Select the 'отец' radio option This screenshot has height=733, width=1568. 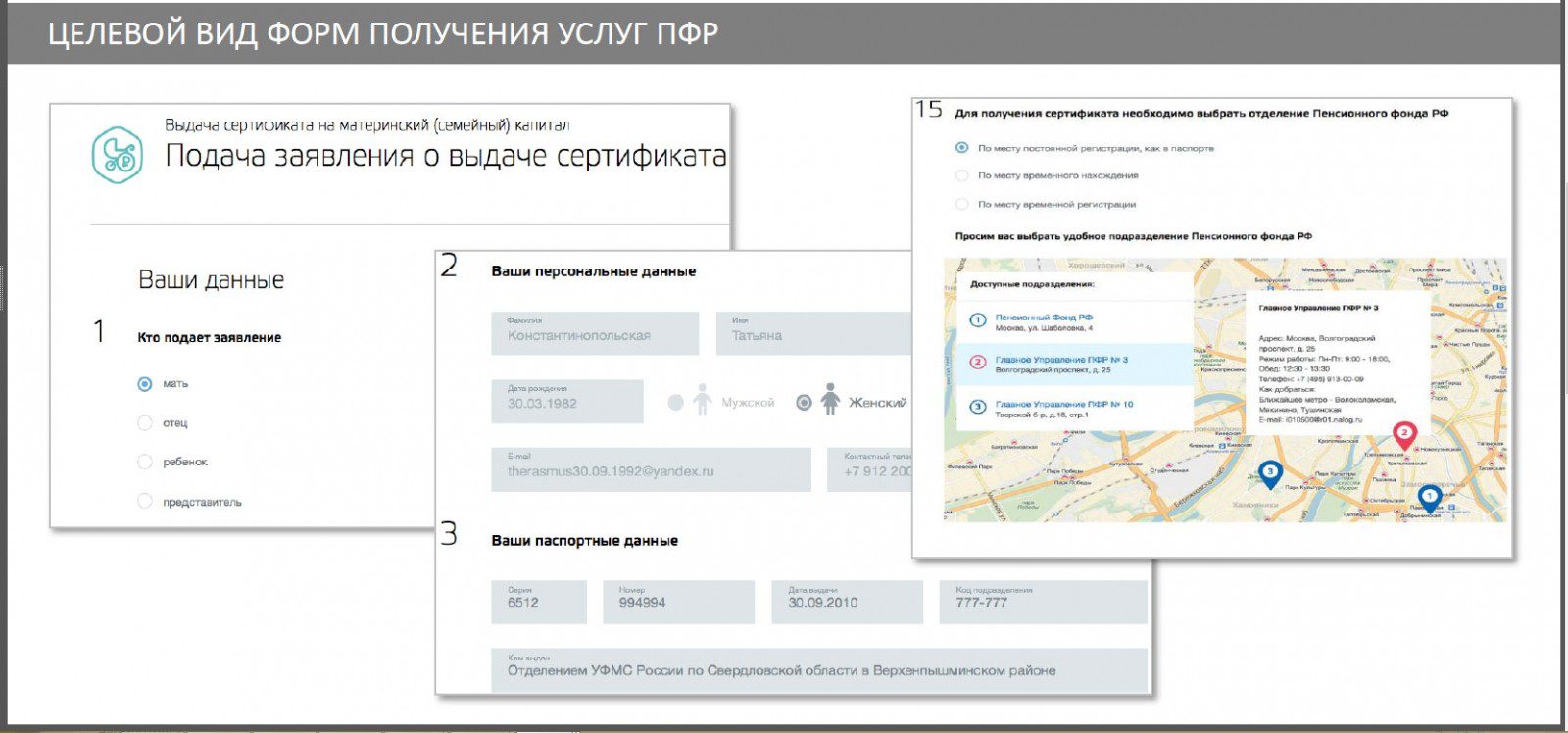tap(145, 423)
